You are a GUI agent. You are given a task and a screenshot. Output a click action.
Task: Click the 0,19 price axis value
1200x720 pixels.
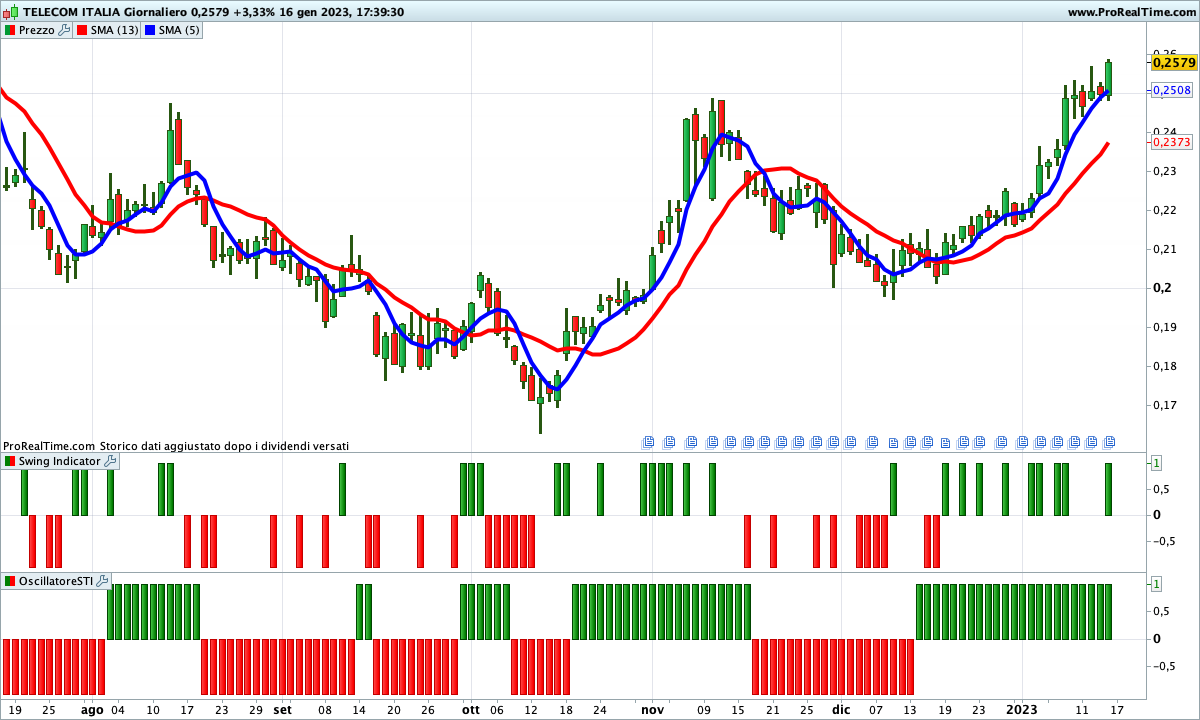point(1166,327)
